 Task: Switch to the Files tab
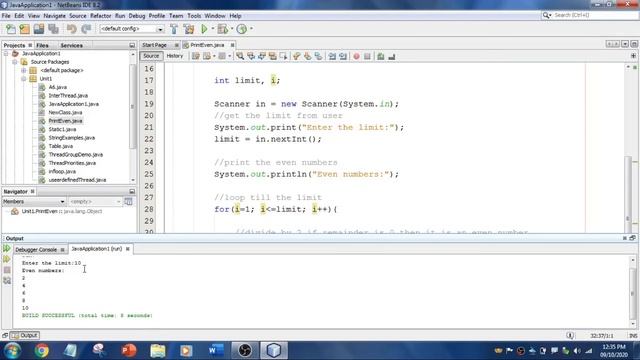[42, 45]
